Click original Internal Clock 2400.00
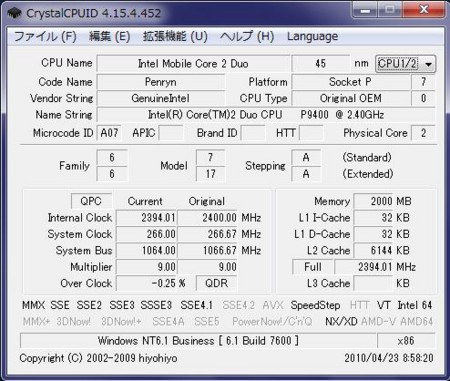 click(207, 218)
